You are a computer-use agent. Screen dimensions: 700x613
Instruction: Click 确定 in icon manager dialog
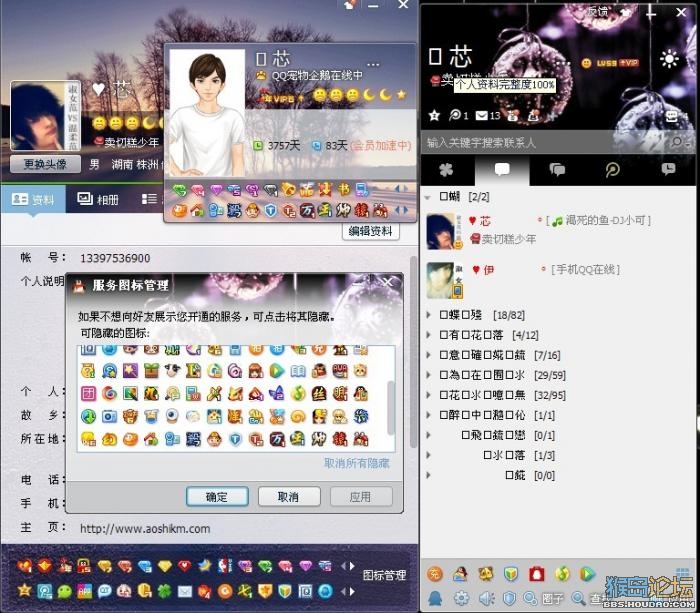tap(217, 496)
